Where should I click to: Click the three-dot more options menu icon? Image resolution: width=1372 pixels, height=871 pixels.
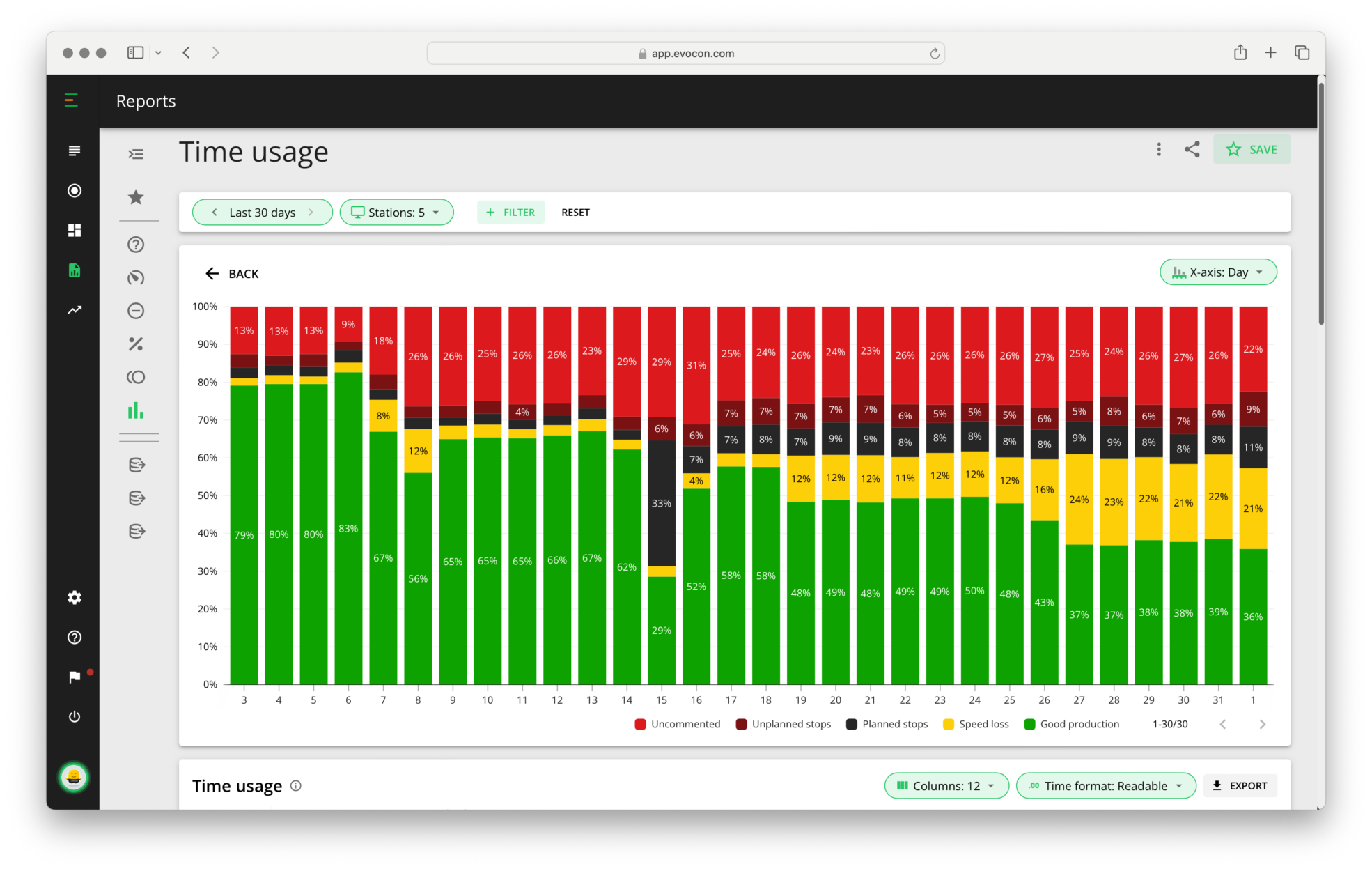pos(1158,149)
